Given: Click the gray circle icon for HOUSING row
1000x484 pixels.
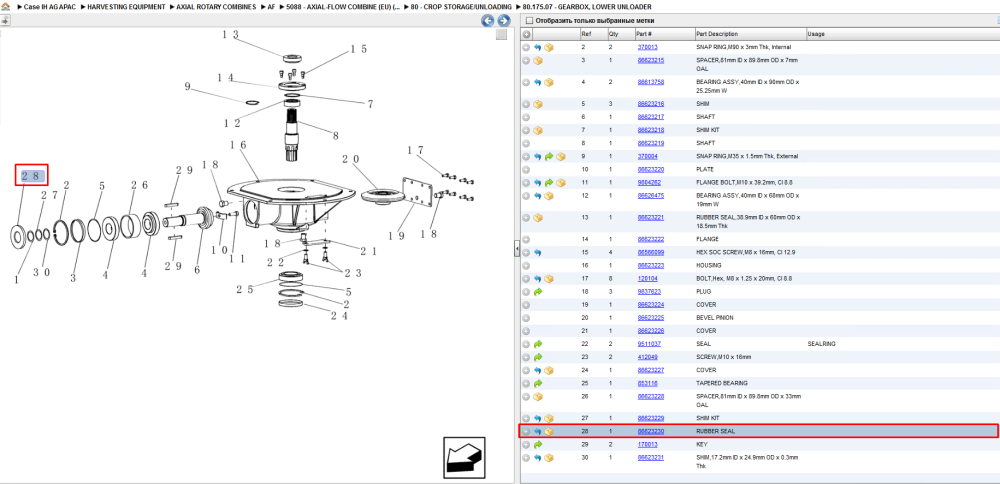Looking at the screenshot, I should click(x=526, y=265).
